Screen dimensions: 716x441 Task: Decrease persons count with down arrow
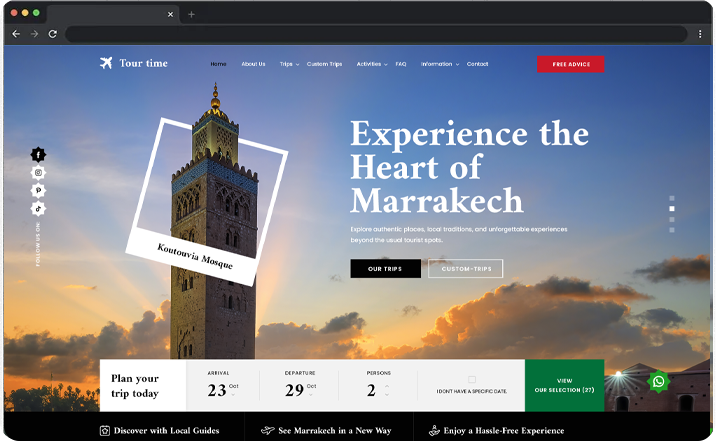point(387,394)
